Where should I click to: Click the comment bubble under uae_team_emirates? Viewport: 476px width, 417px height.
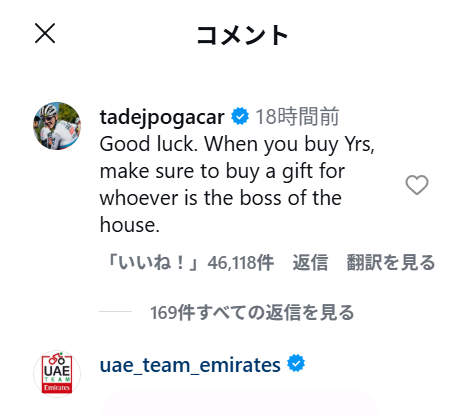pos(240,403)
